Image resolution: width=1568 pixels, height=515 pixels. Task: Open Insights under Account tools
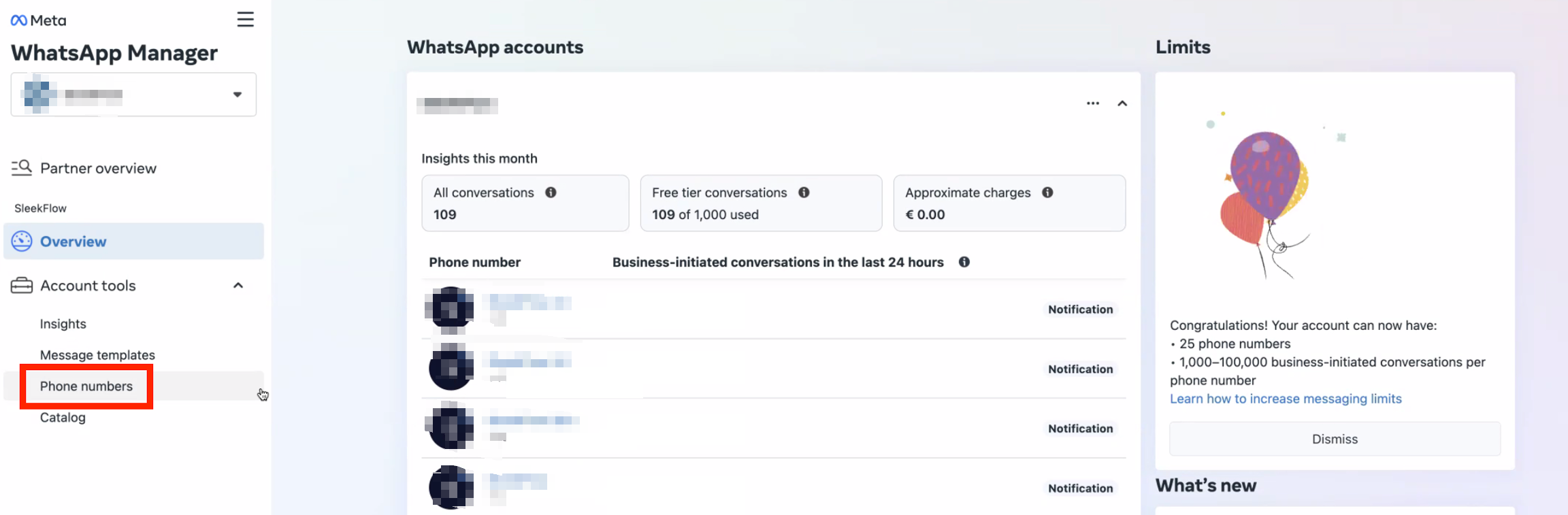coord(63,324)
